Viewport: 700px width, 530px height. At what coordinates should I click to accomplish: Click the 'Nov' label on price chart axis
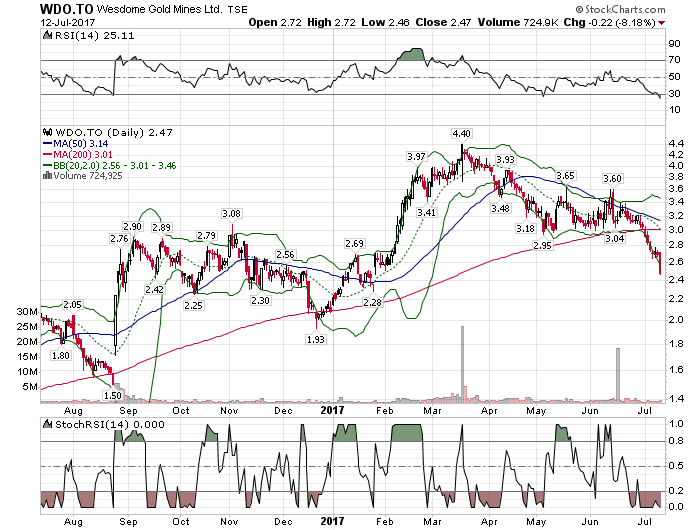(x=229, y=410)
